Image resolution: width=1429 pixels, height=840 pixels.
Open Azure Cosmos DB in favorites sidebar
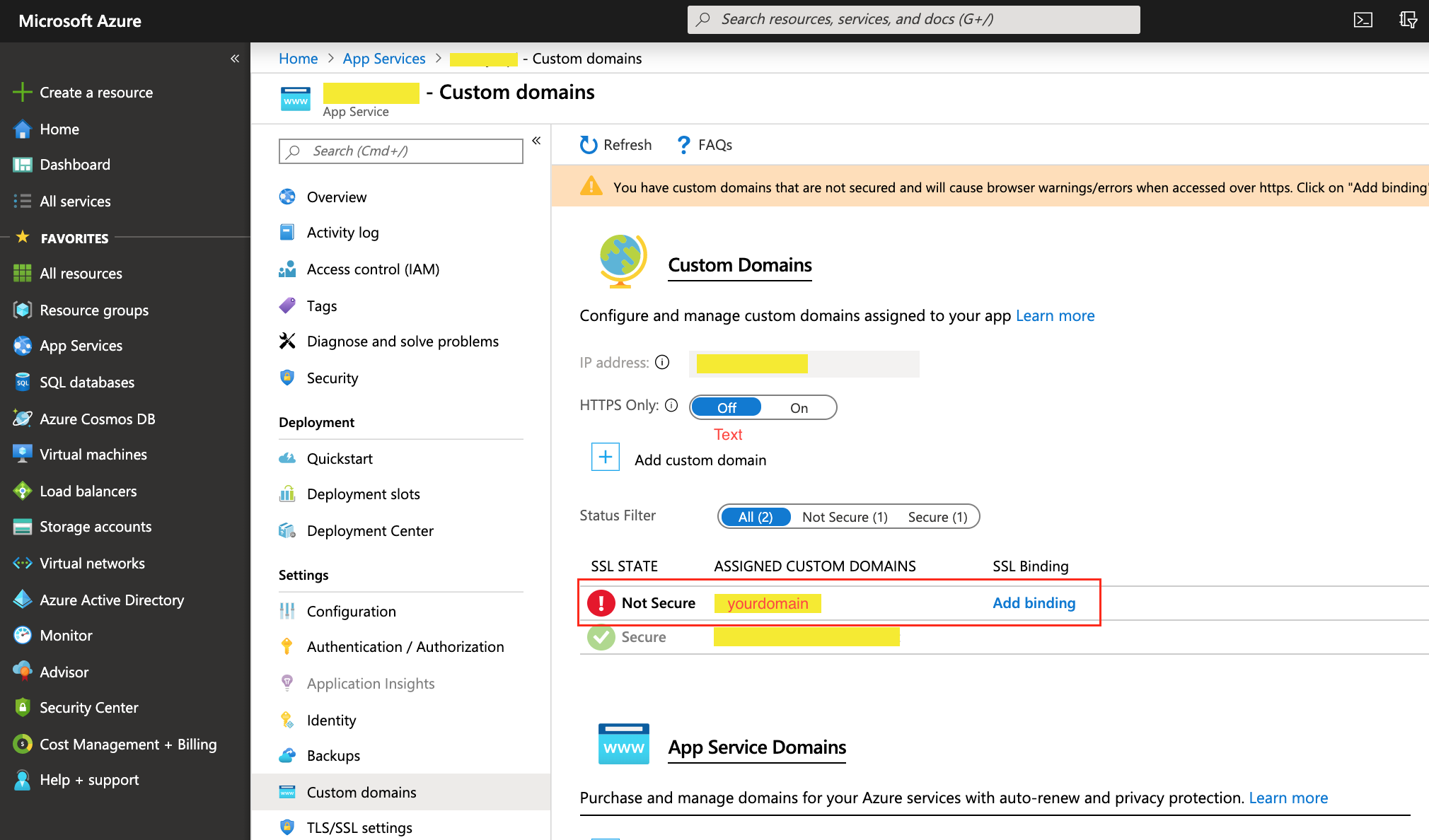click(x=97, y=419)
